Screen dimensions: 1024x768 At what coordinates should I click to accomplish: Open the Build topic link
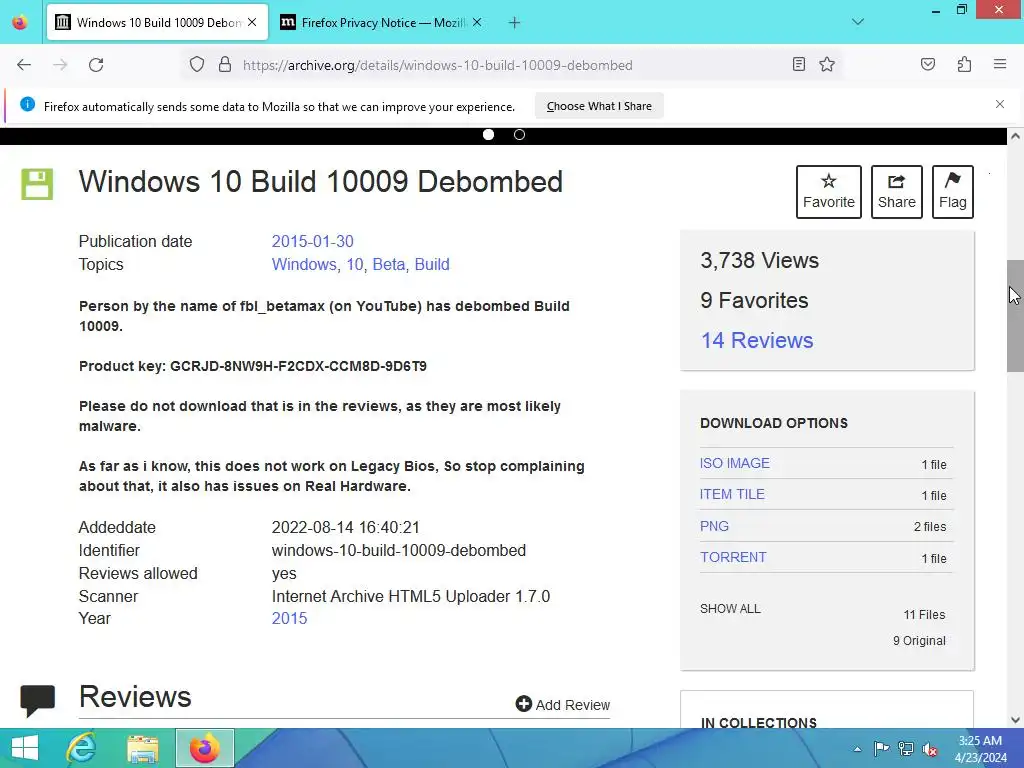point(432,264)
